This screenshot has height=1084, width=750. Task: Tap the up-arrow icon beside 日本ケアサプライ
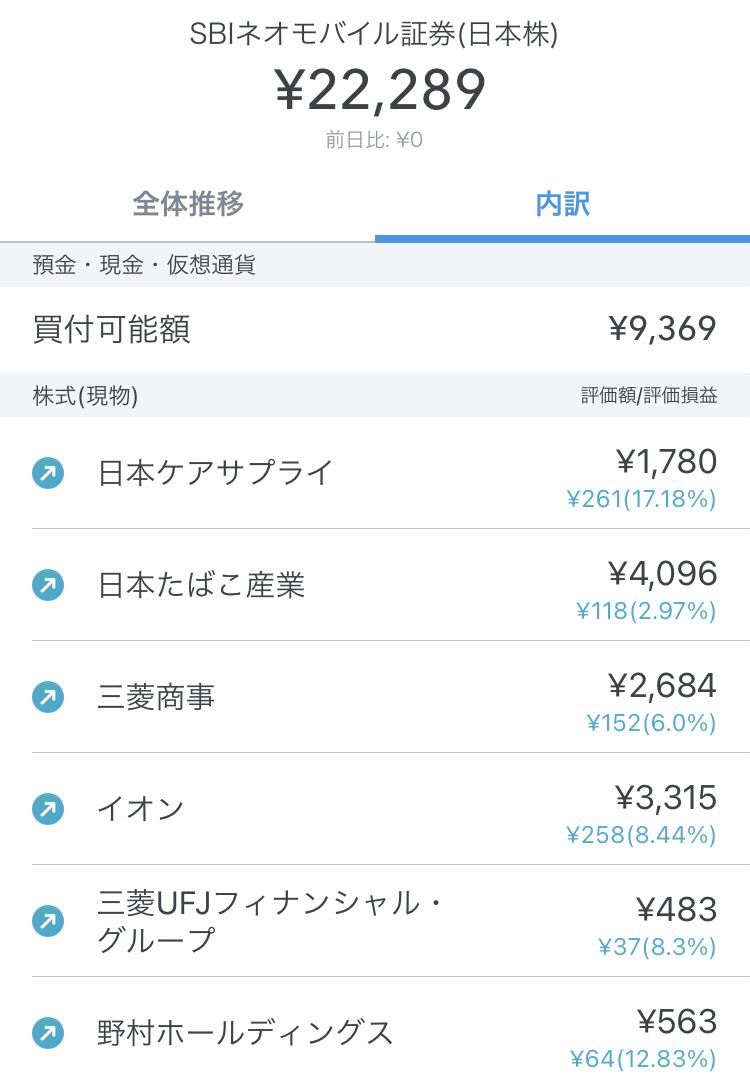48,474
